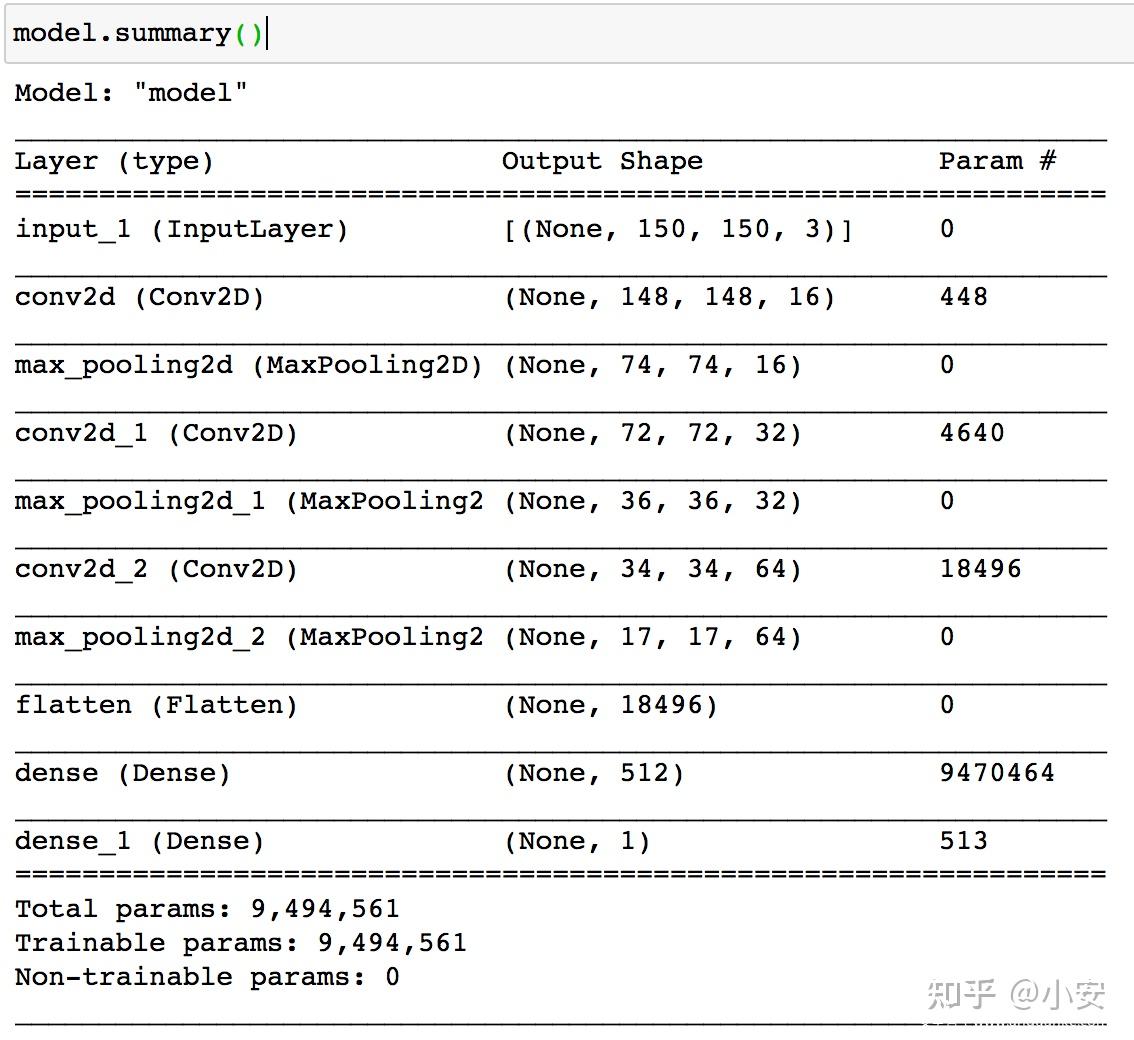Click the "Trainable params: 9,494,561" line
Viewport: 1134px width, 1040px height.
[x=240, y=944]
